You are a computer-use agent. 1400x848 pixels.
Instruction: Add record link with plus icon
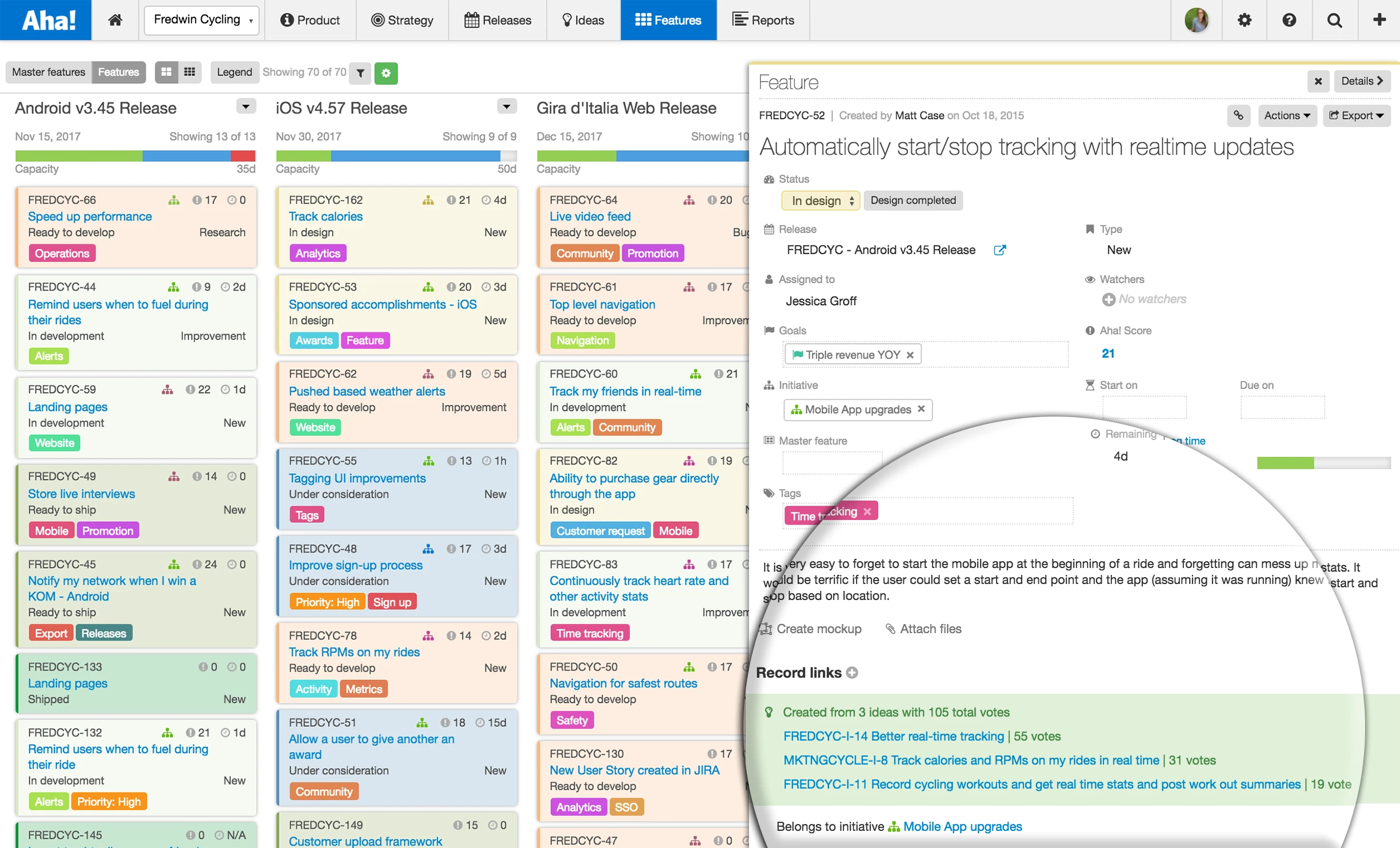tap(852, 673)
